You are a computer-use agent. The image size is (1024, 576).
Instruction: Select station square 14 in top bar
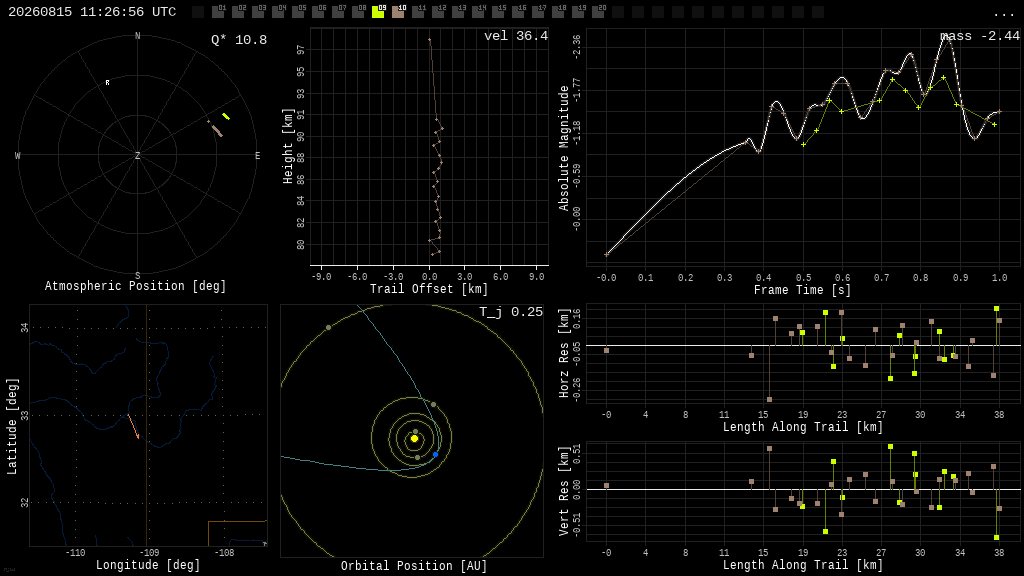pyautogui.click(x=477, y=12)
